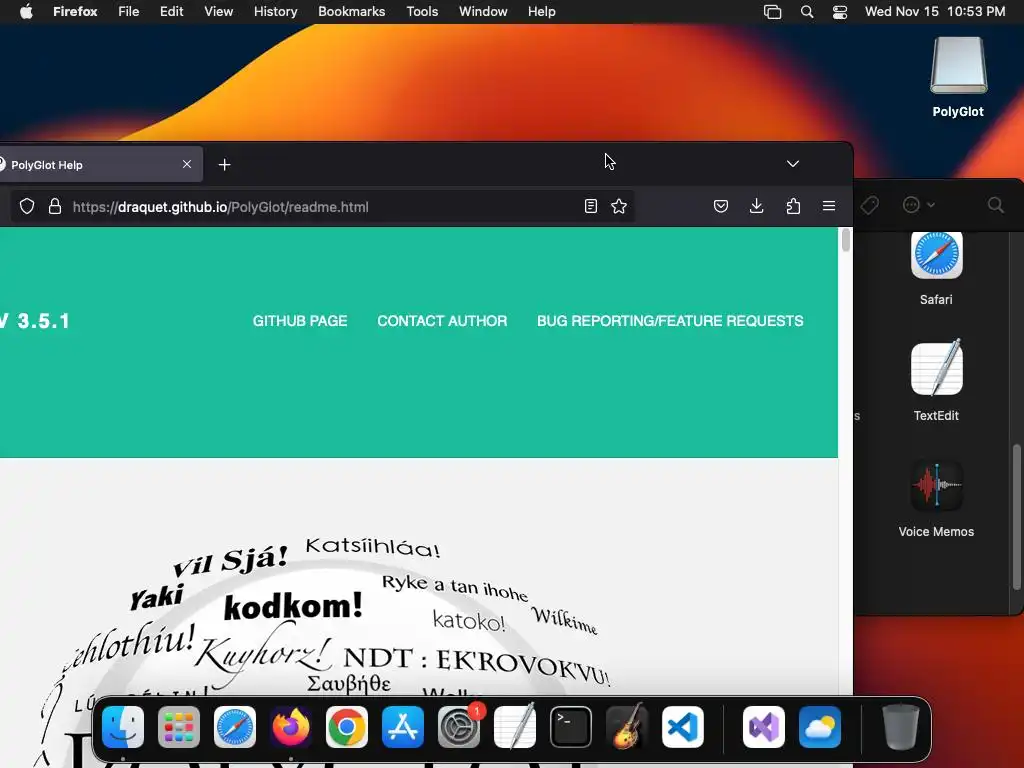Open the Help menu
Image resolution: width=1024 pixels, height=768 pixels.
pyautogui.click(x=541, y=12)
